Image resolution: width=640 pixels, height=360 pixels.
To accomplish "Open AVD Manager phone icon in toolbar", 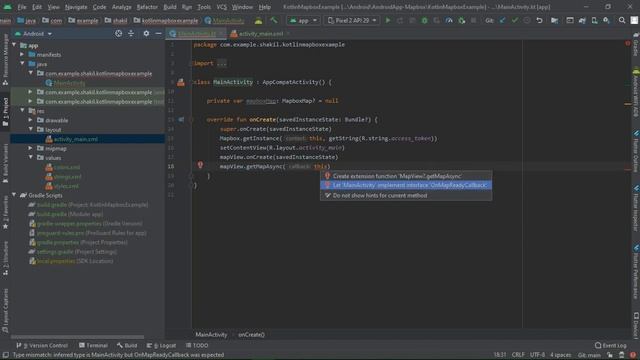I will pyautogui.click(x=594, y=20).
